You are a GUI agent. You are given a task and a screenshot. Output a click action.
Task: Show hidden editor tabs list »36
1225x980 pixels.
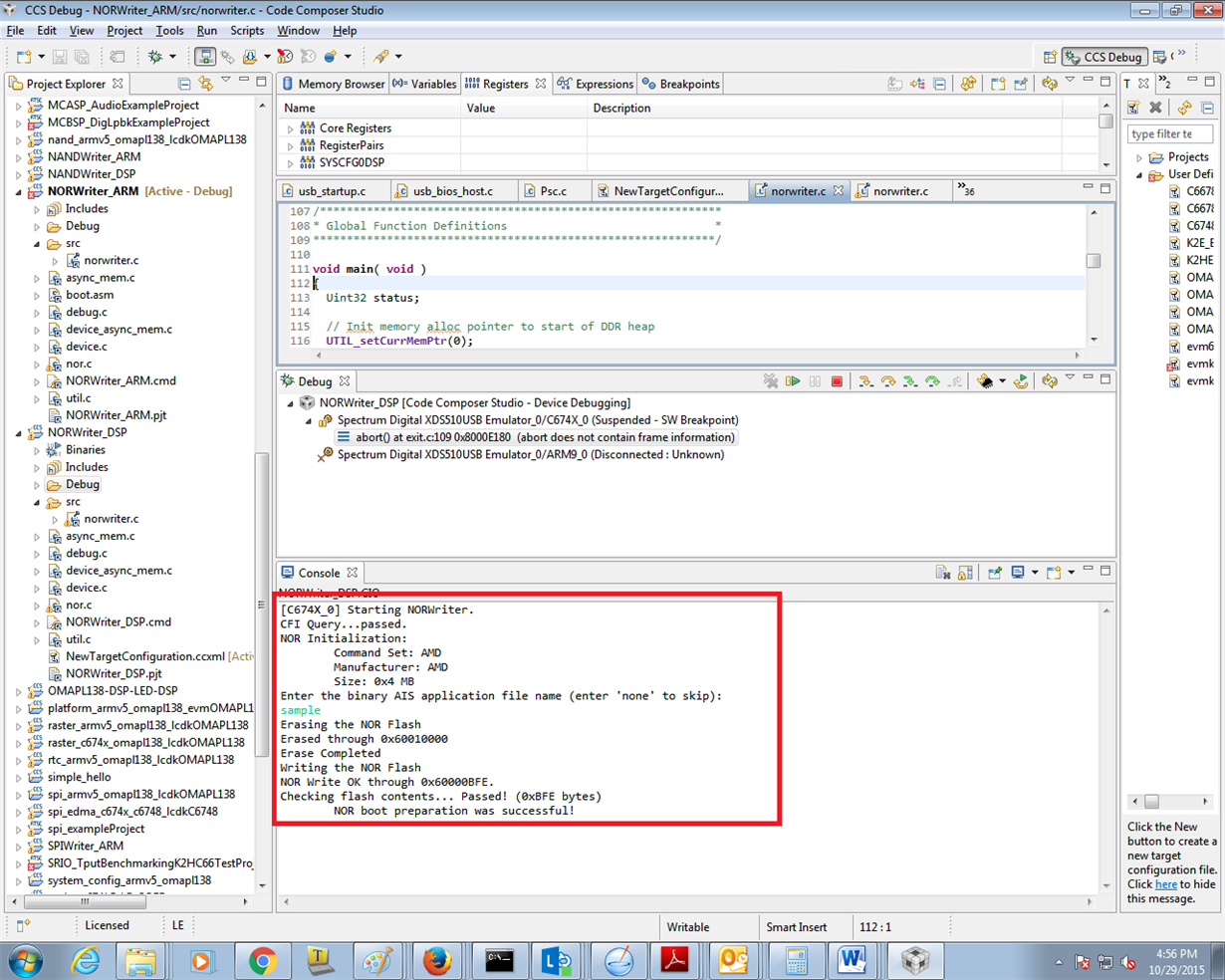[x=966, y=189]
